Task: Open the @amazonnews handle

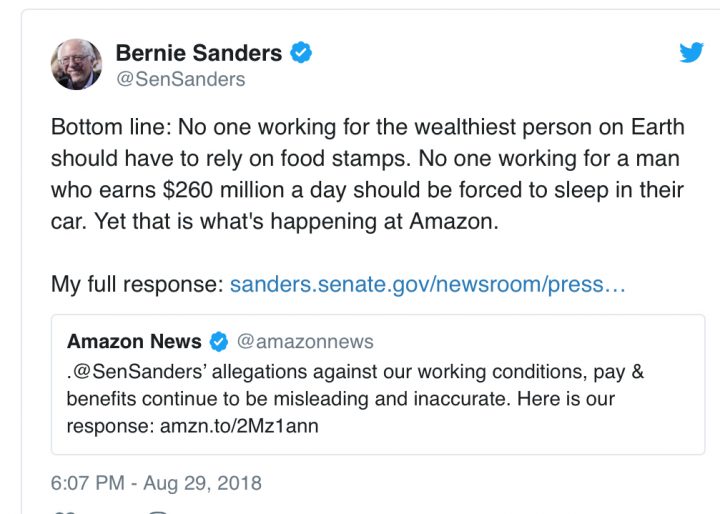Action: point(305,342)
